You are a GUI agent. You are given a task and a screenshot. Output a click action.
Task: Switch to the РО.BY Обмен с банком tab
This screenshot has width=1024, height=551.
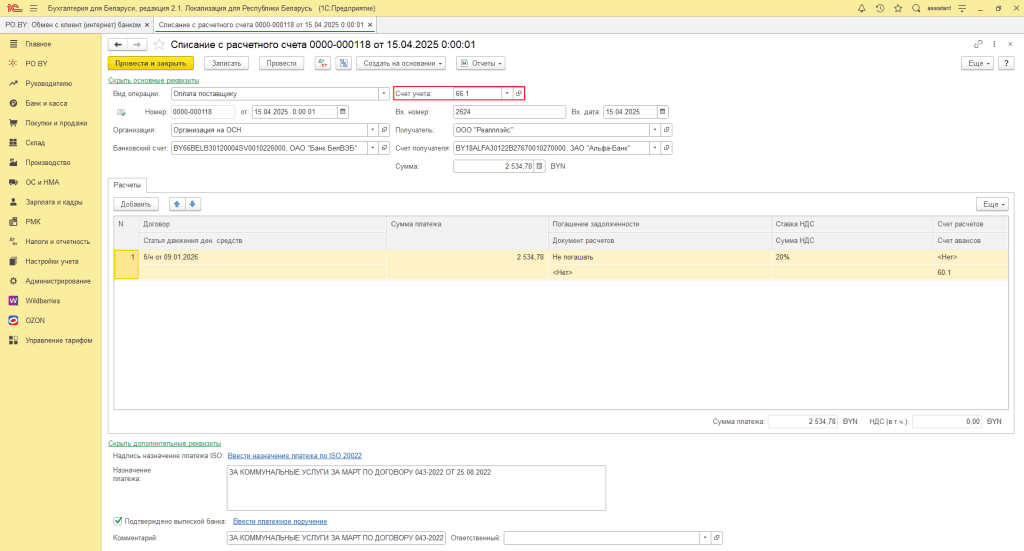click(75, 24)
